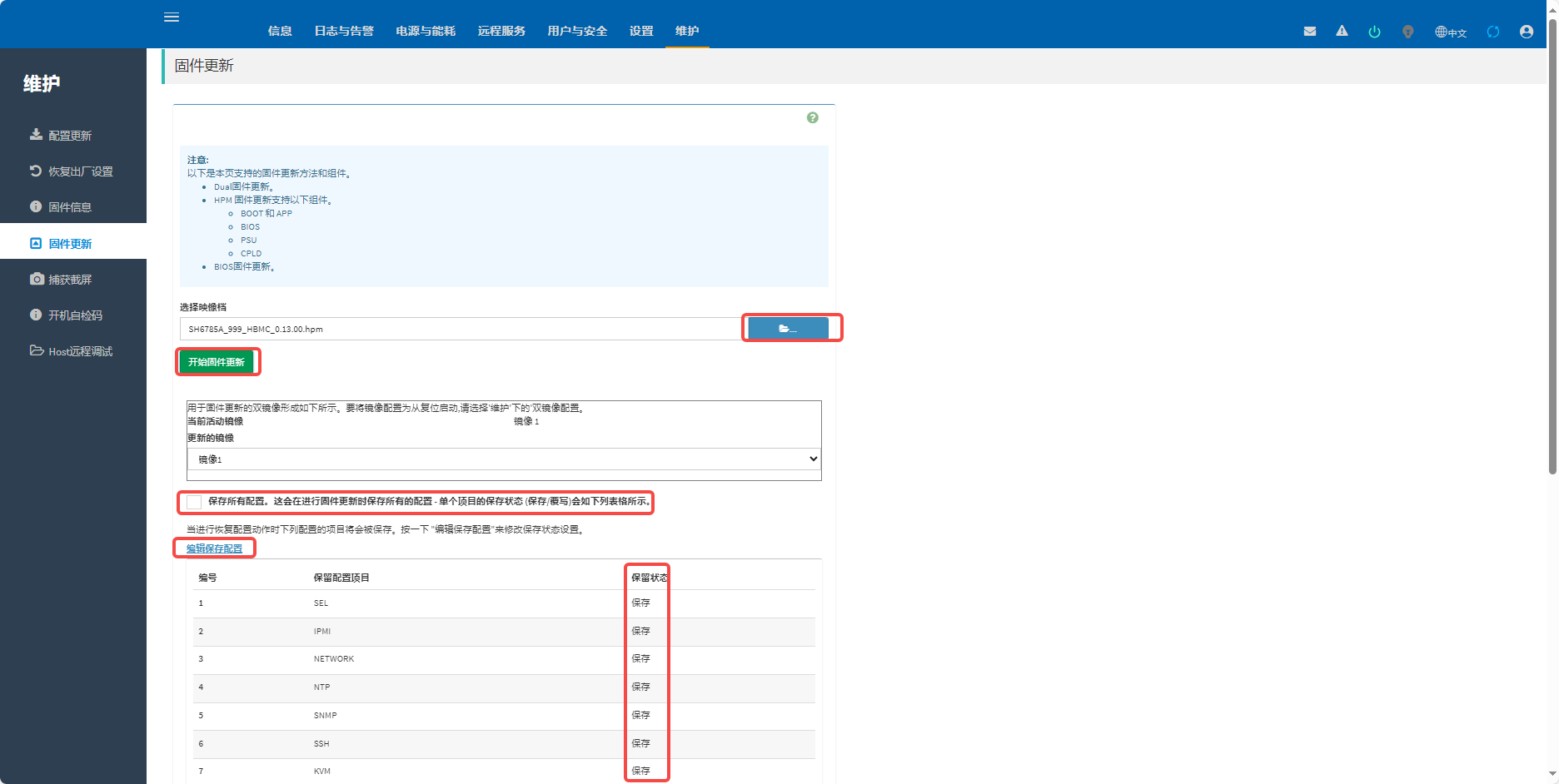Browse for image file with folder button
The height and width of the screenshot is (784, 1559).
click(788, 329)
